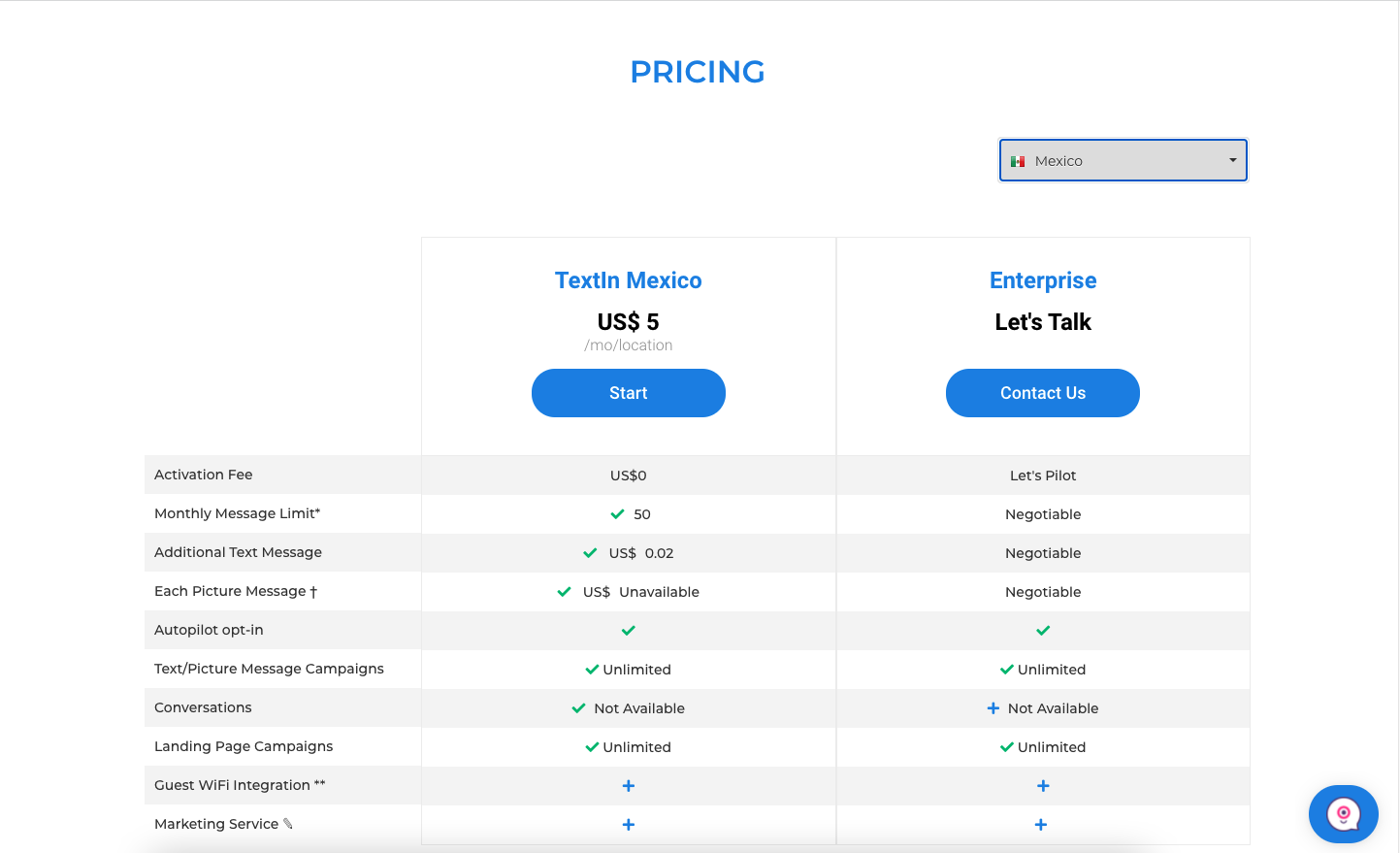Click the Enterprise Conversations Not Available text

(x=1054, y=708)
